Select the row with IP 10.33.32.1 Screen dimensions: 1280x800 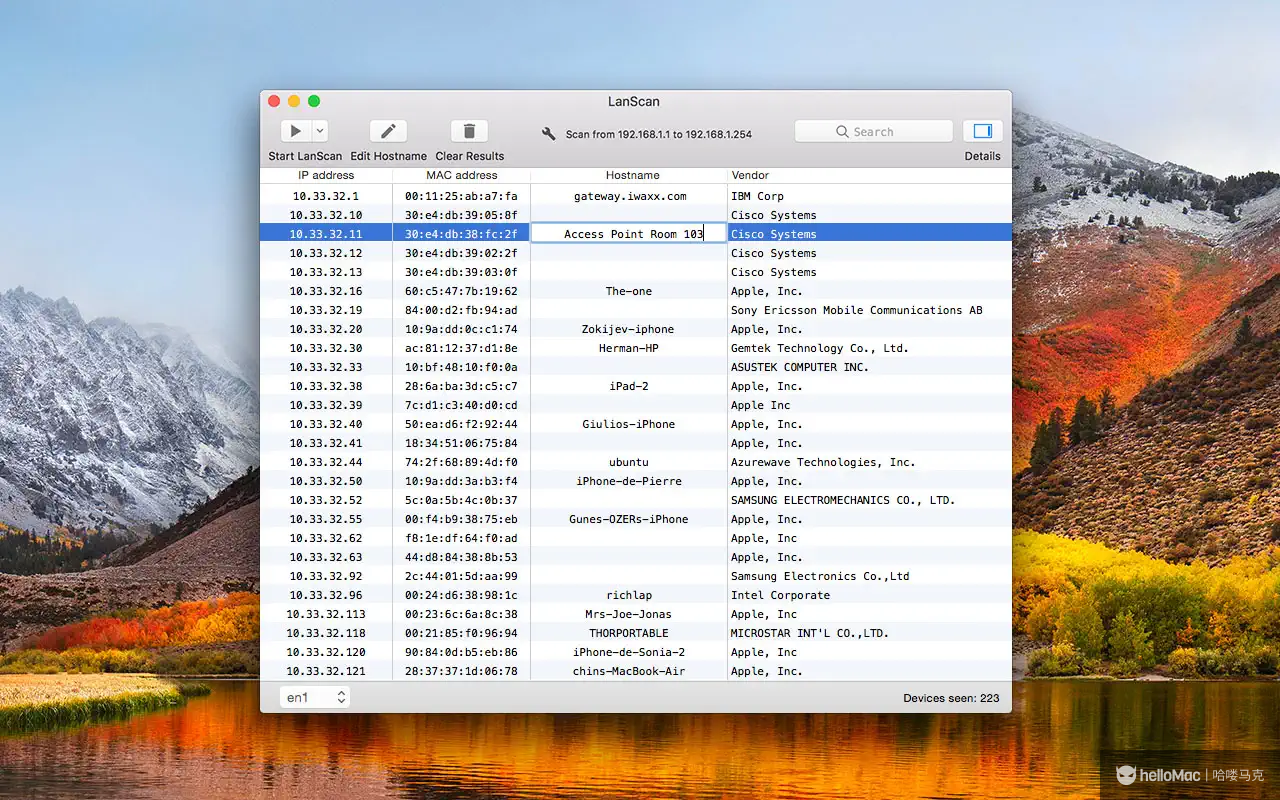(636, 196)
